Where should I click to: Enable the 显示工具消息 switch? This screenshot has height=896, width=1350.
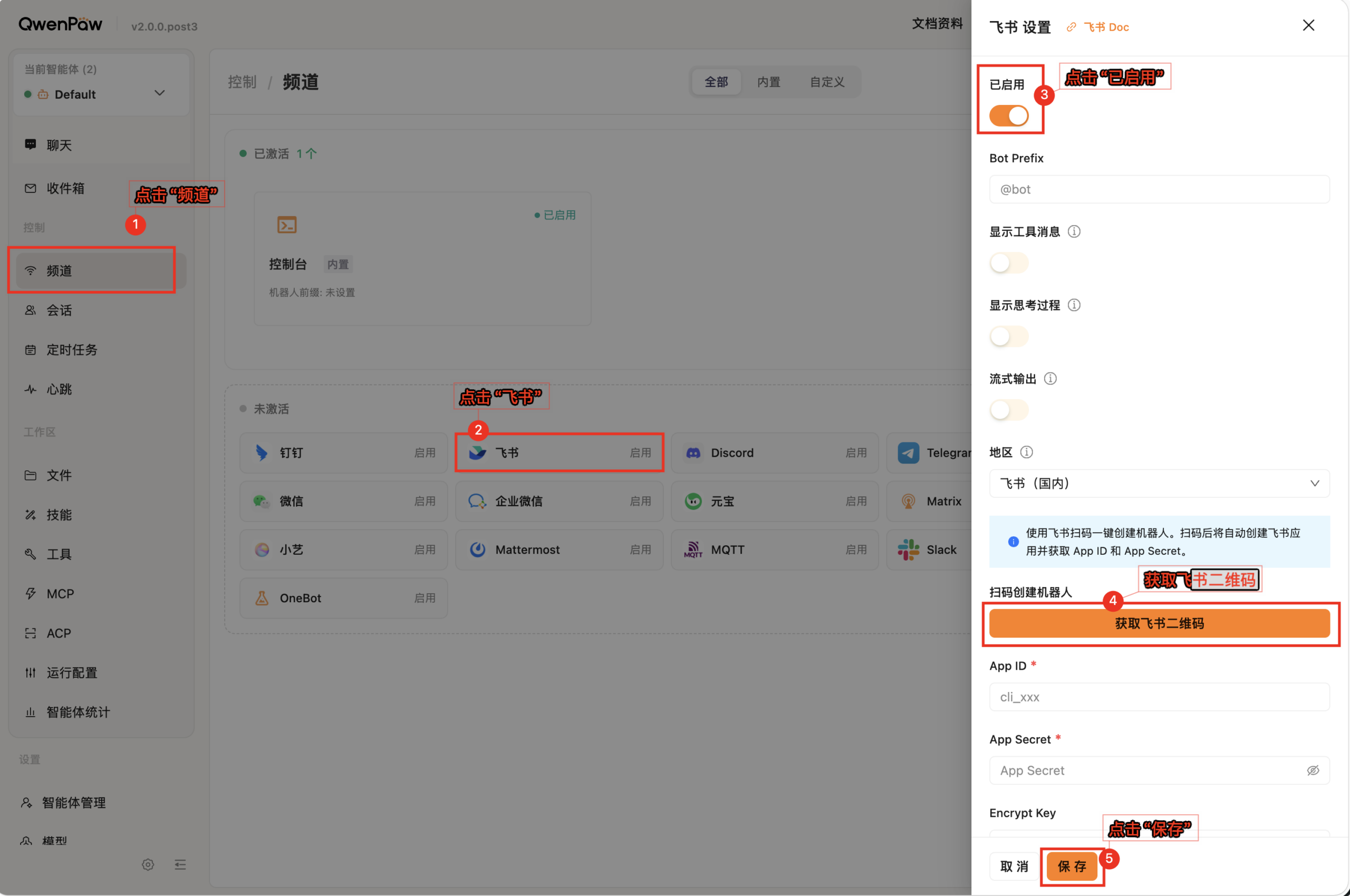[x=1009, y=263]
